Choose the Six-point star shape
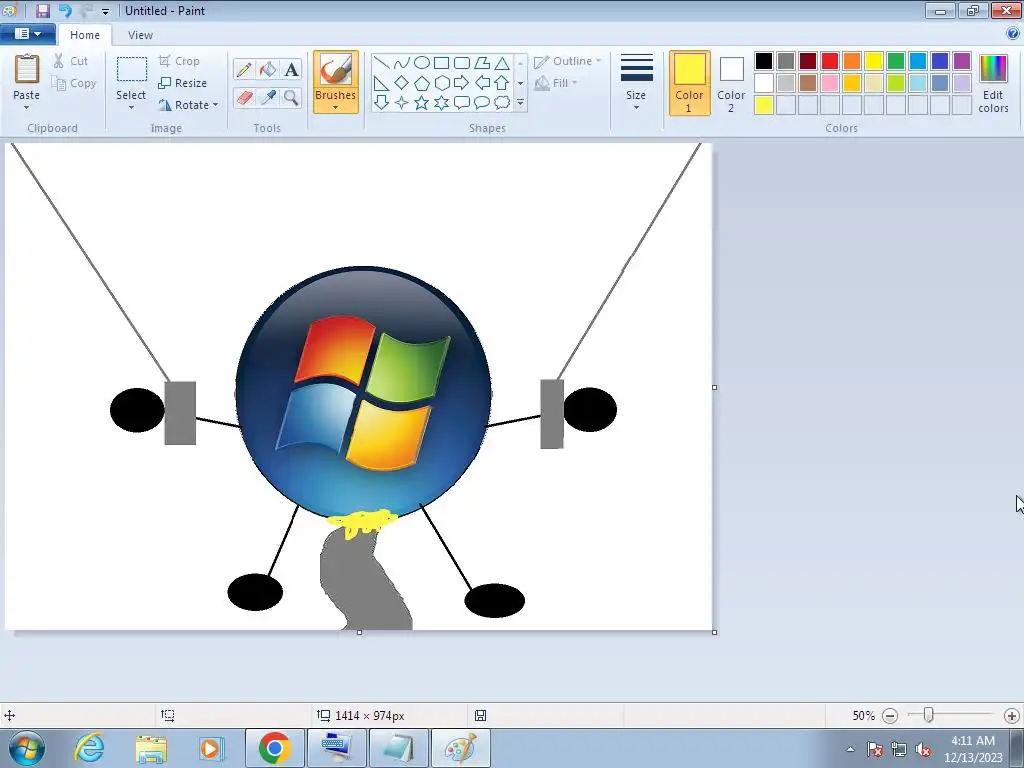The image size is (1024, 768). 441,103
